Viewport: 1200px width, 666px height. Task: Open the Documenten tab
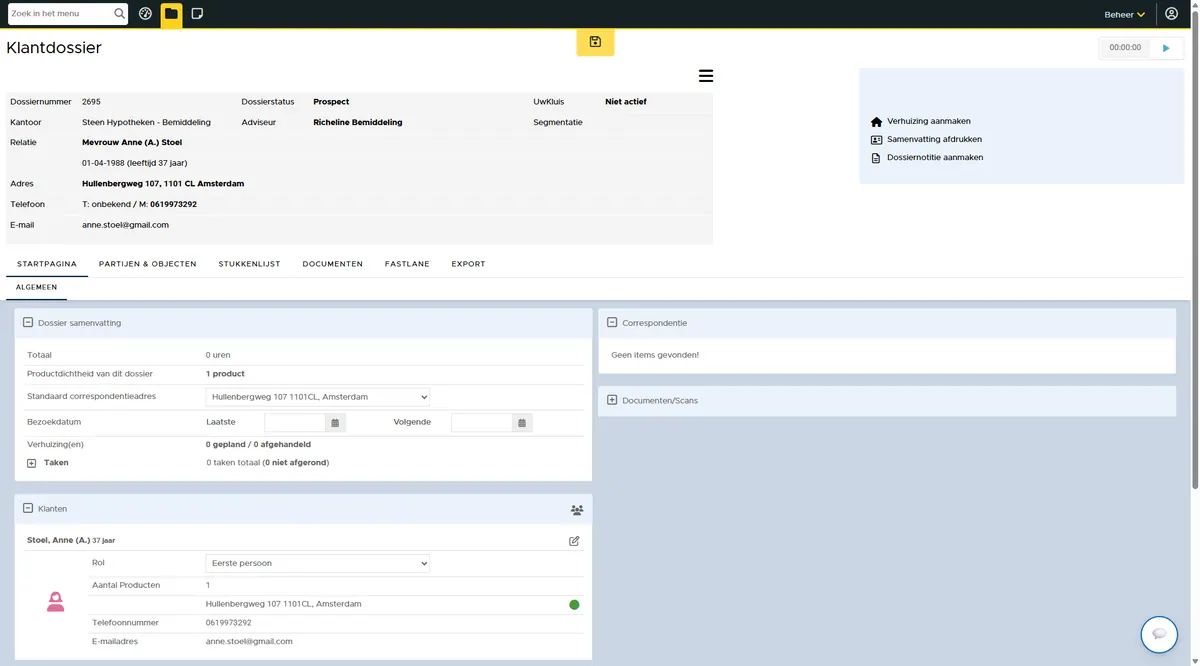333,264
